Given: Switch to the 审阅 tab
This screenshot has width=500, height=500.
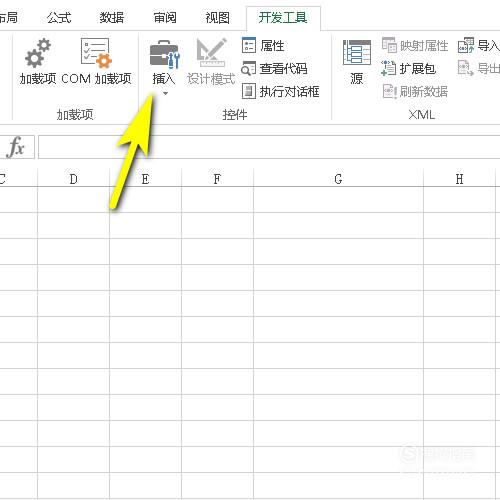Looking at the screenshot, I should pyautogui.click(x=165, y=17).
